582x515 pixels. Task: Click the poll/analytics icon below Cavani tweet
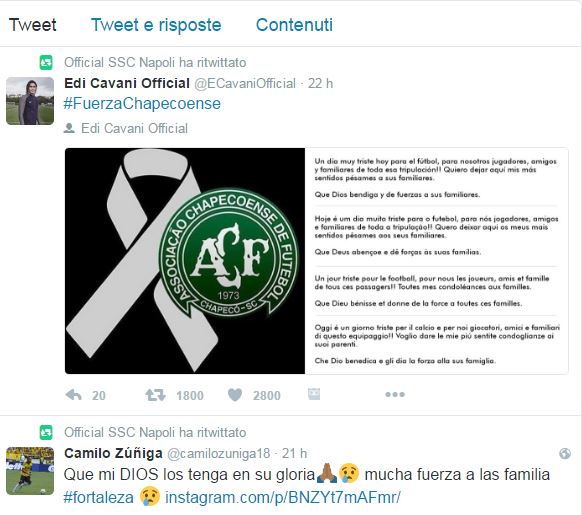click(314, 394)
